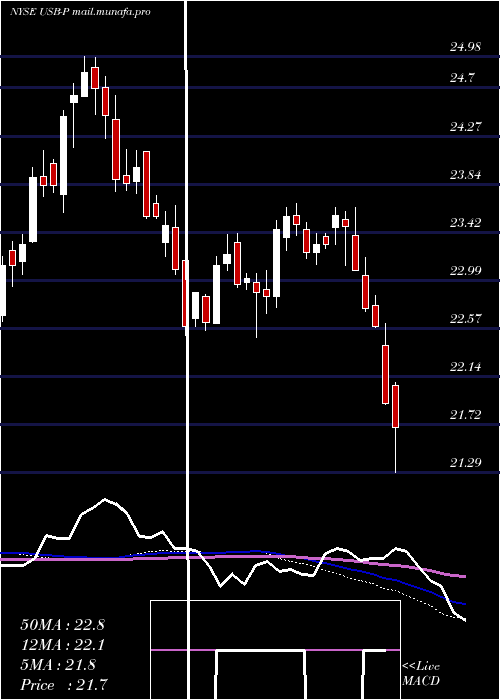Click the 5MA : 21.8 reading

coord(58,665)
